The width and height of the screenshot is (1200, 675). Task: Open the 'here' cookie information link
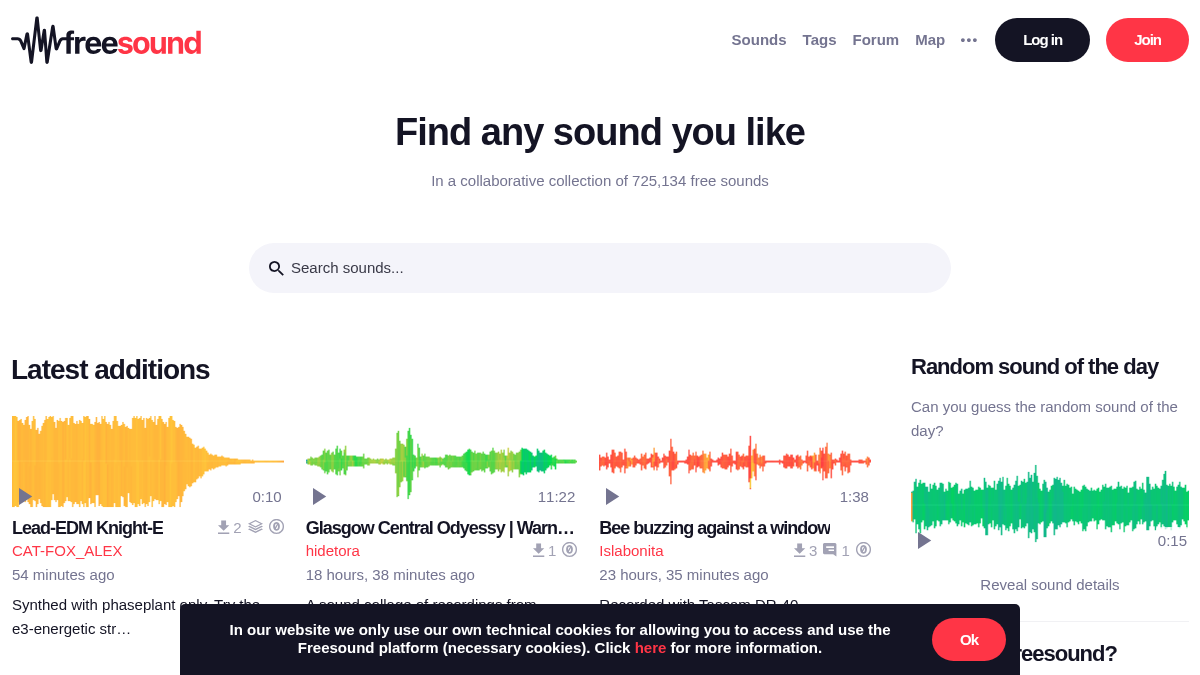pyautogui.click(x=650, y=648)
